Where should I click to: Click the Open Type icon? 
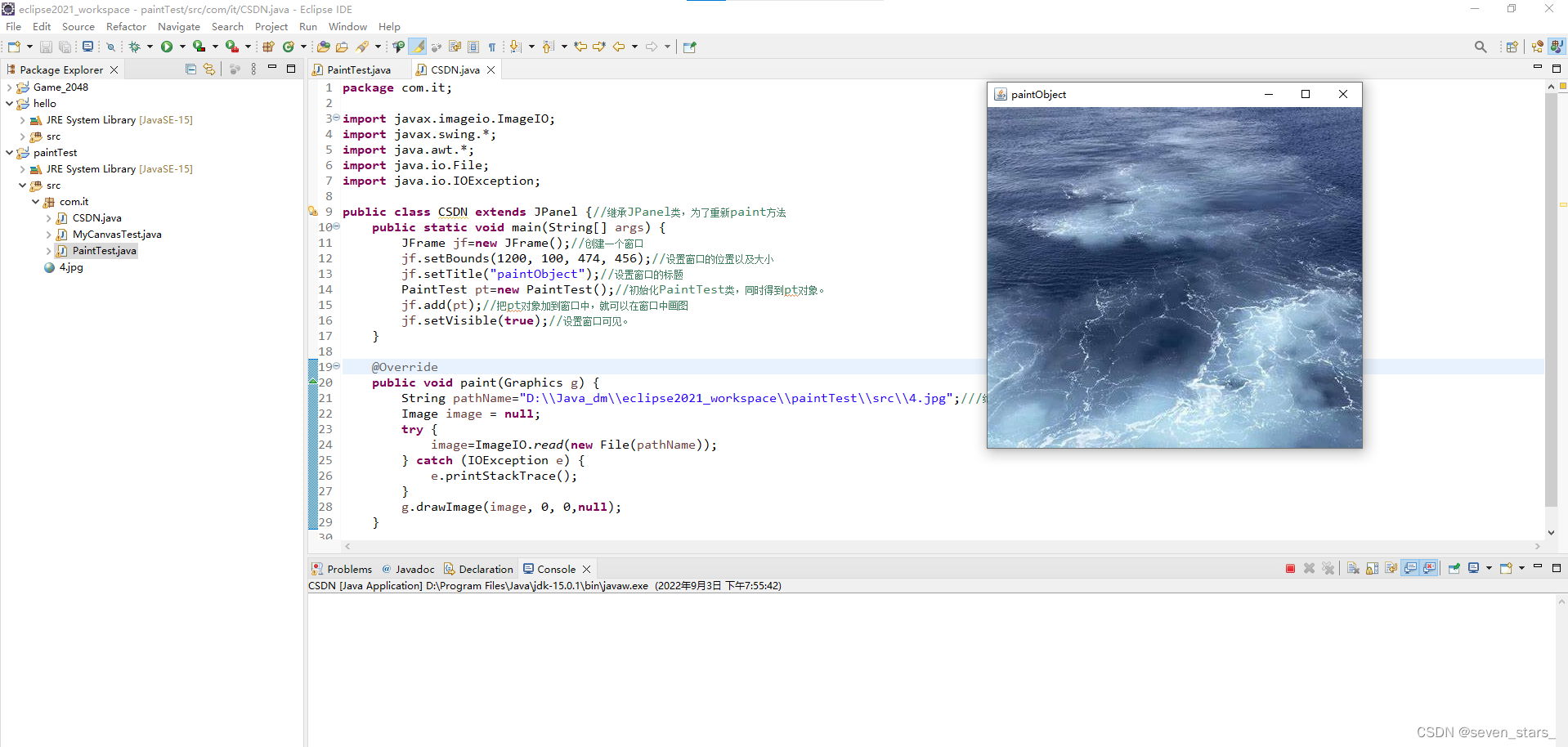coord(324,47)
